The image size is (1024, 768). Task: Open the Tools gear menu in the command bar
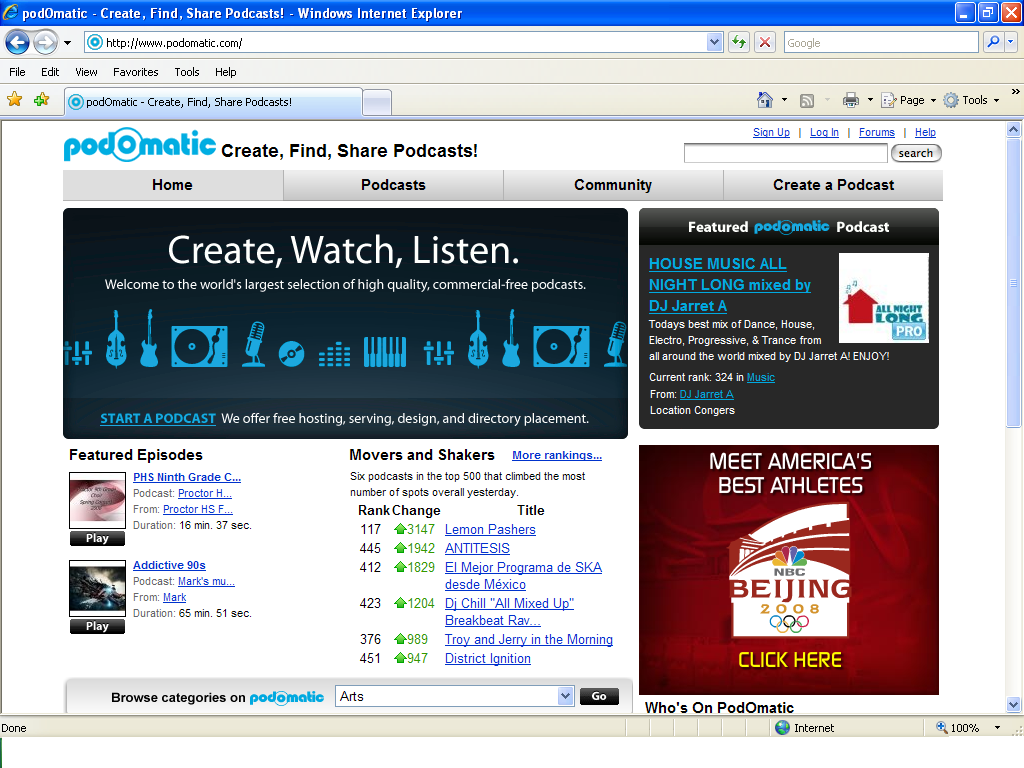972,100
